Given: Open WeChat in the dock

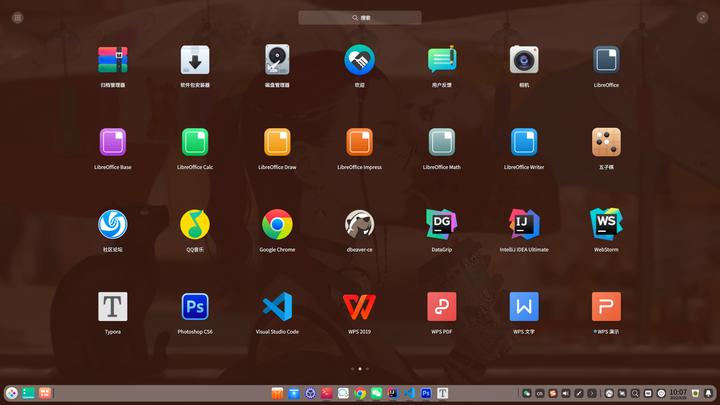Looking at the screenshot, I should (376, 393).
